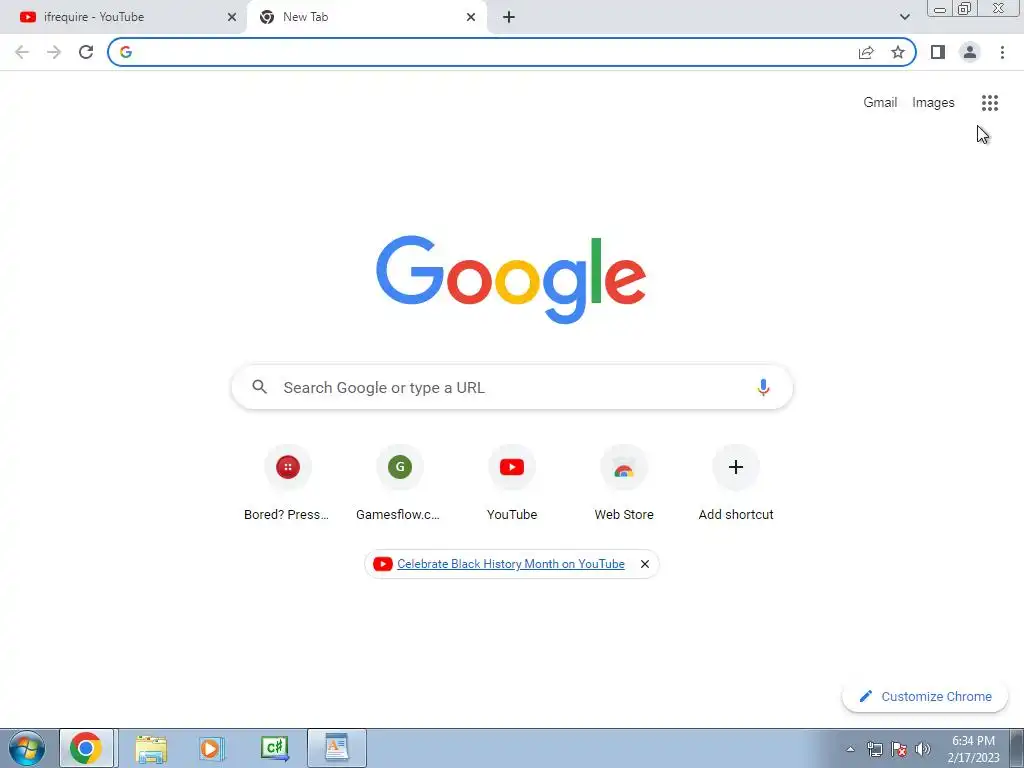The height and width of the screenshot is (768, 1024).
Task: Launch Windows Media Player from taskbar
Action: 212,748
